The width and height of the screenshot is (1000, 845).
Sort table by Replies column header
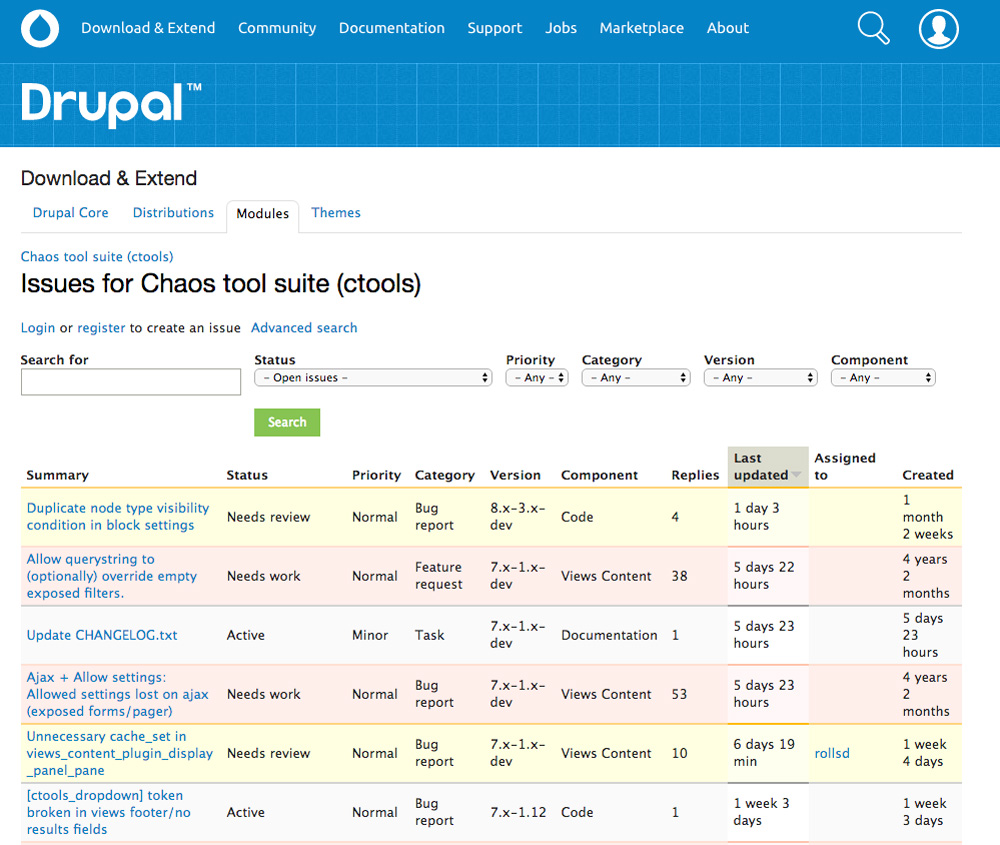click(x=695, y=475)
